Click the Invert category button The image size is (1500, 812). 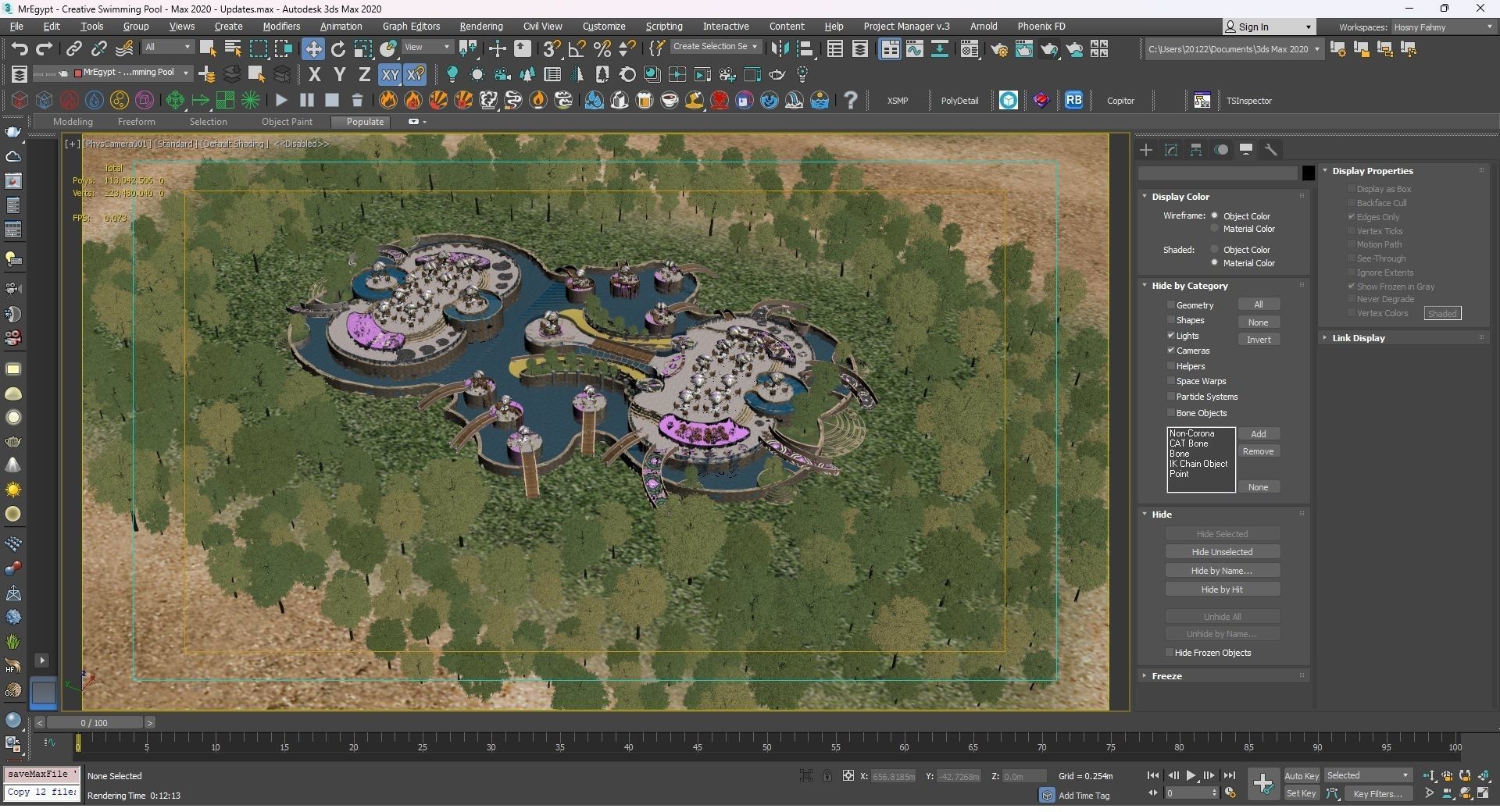pos(1259,340)
